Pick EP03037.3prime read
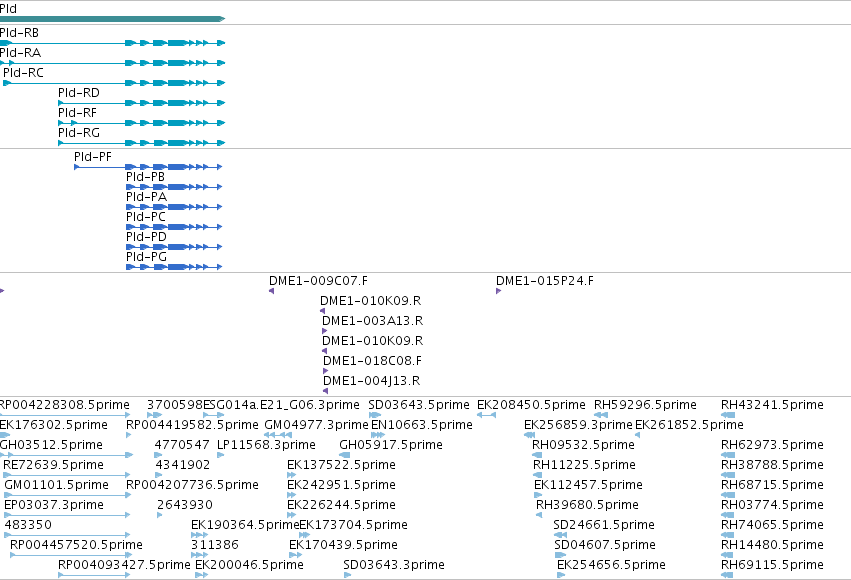The image size is (851, 580). click(x=54, y=506)
